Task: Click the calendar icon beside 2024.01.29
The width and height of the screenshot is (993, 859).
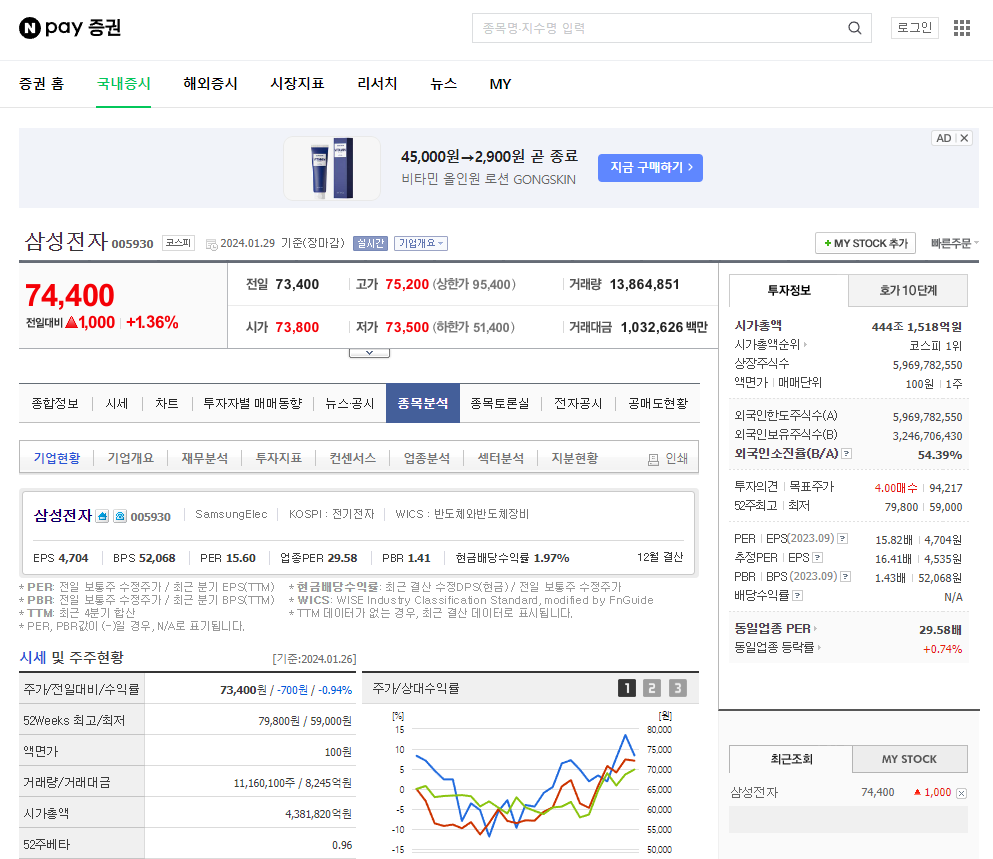Action: click(x=213, y=243)
